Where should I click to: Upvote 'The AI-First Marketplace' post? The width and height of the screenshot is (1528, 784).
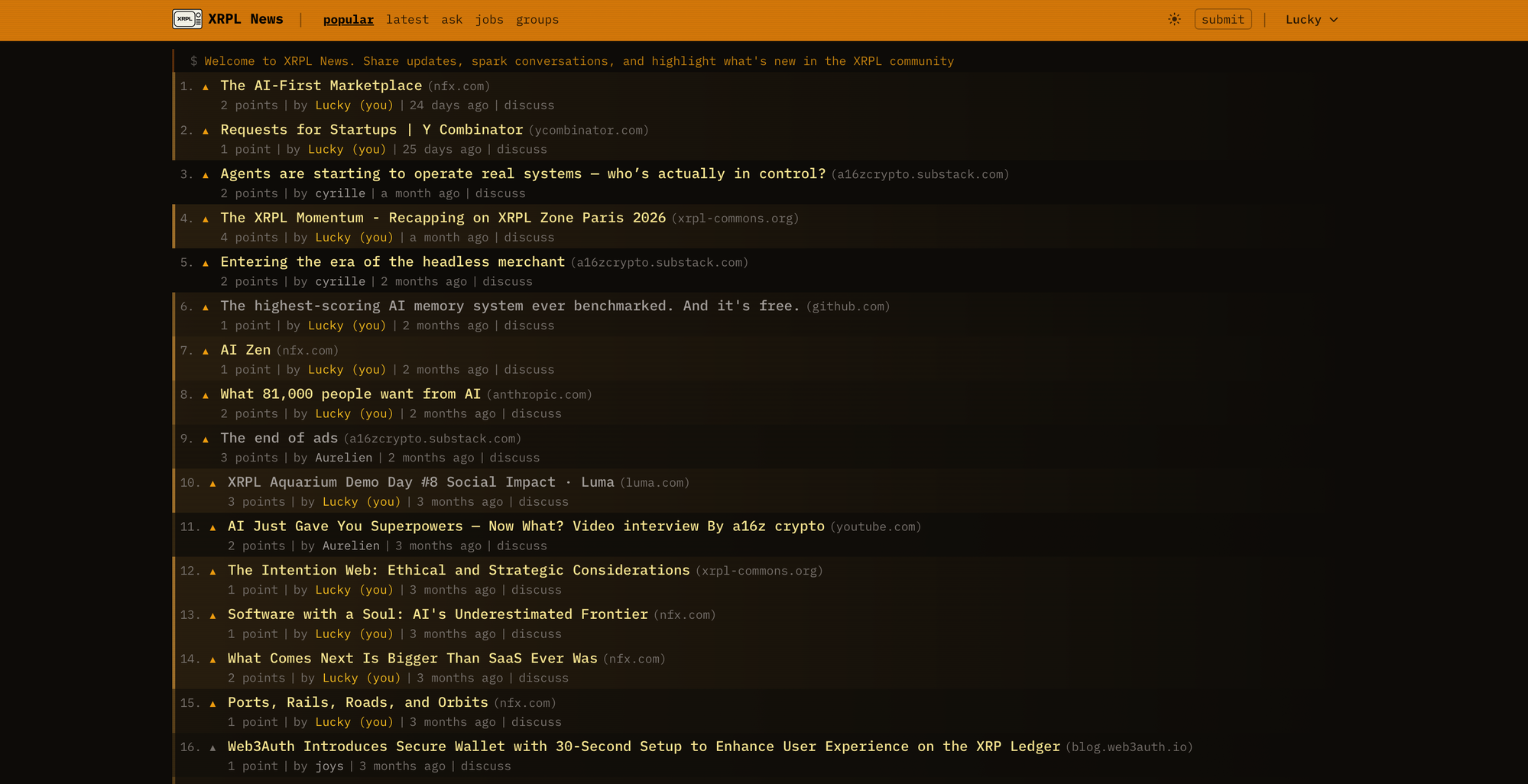click(206, 87)
